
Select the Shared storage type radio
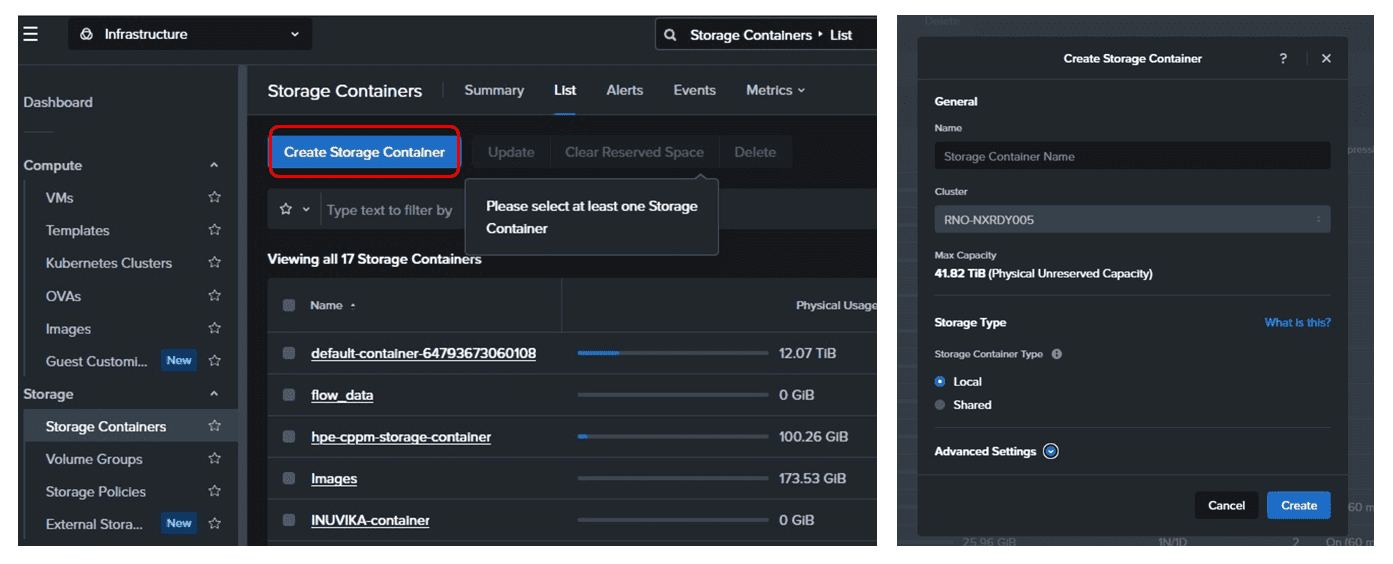click(x=940, y=405)
